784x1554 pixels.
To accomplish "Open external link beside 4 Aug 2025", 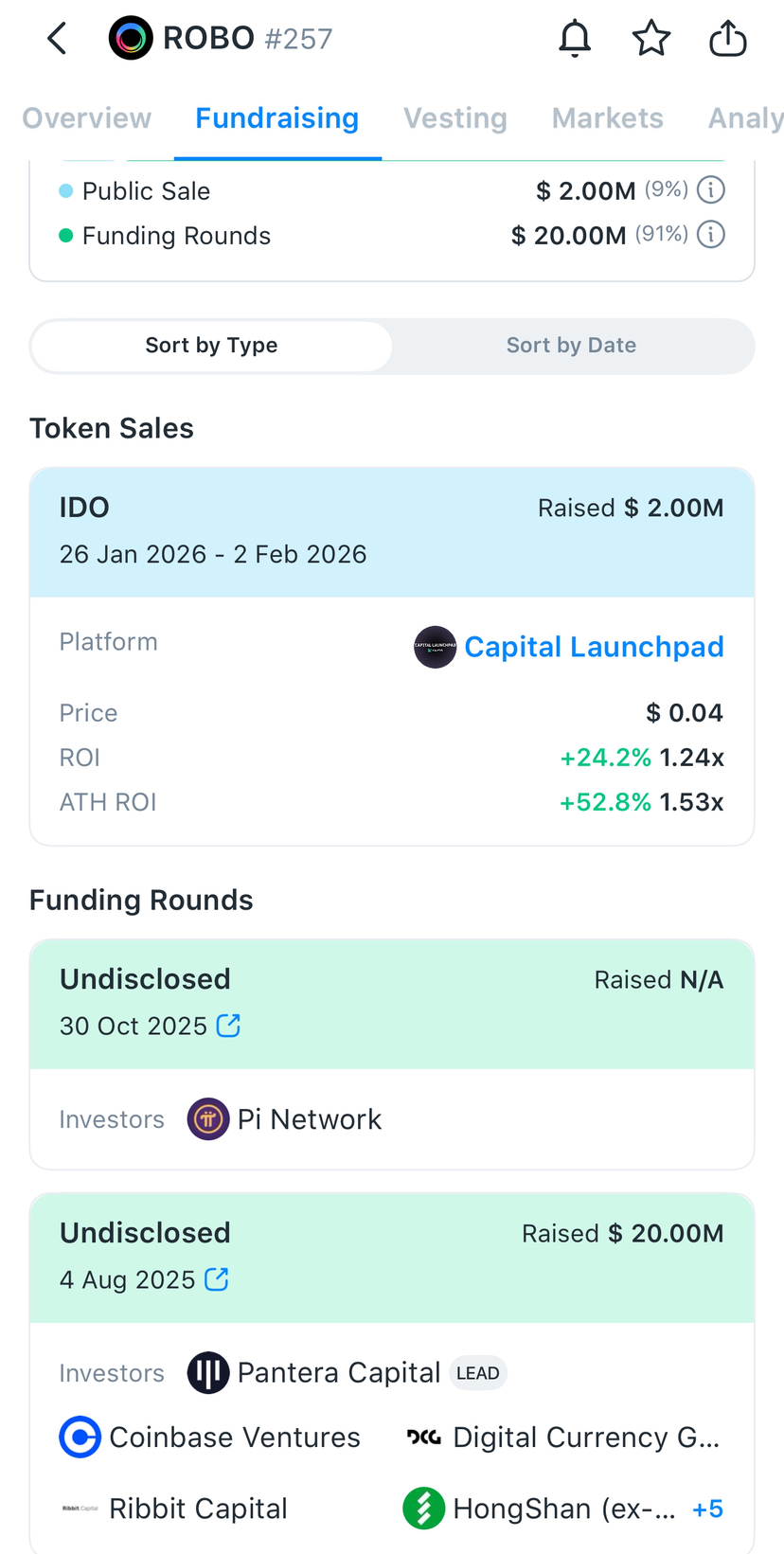I will click(217, 1279).
